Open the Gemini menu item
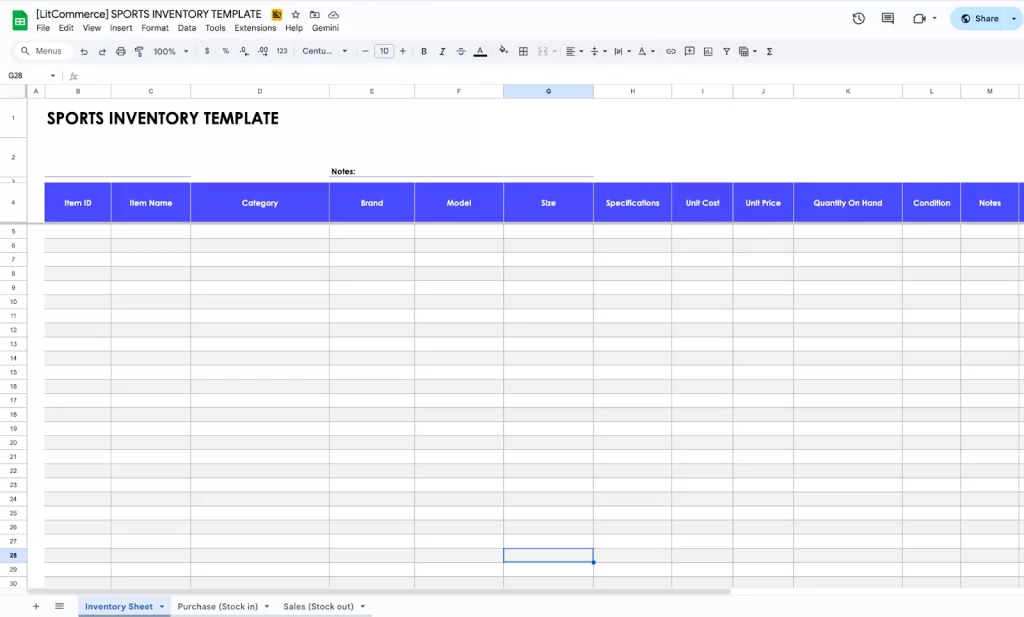The image size is (1024, 617). (x=325, y=28)
